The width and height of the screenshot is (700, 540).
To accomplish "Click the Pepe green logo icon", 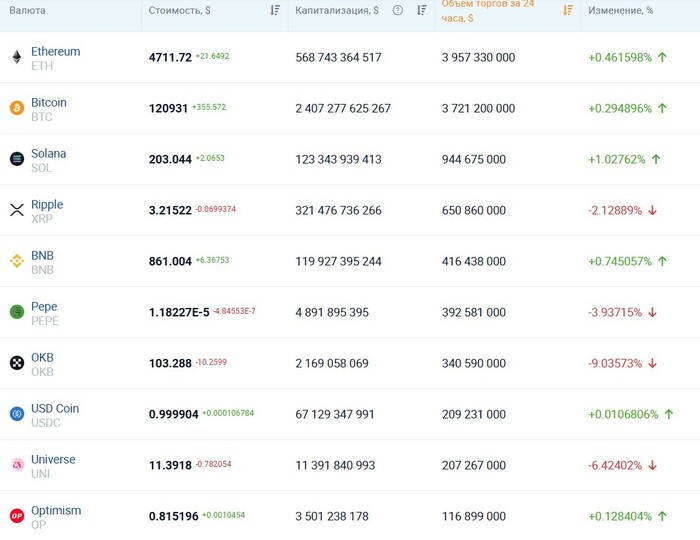I will (x=17, y=312).
